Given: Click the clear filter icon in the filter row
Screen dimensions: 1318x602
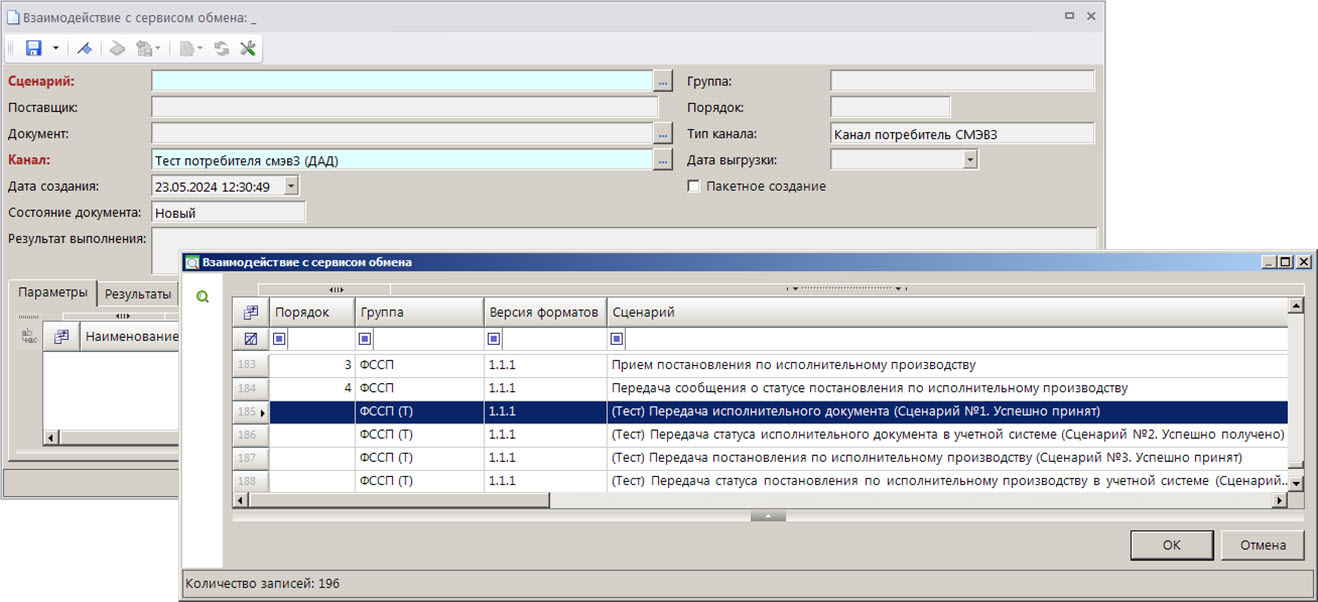Looking at the screenshot, I should click(x=251, y=339).
